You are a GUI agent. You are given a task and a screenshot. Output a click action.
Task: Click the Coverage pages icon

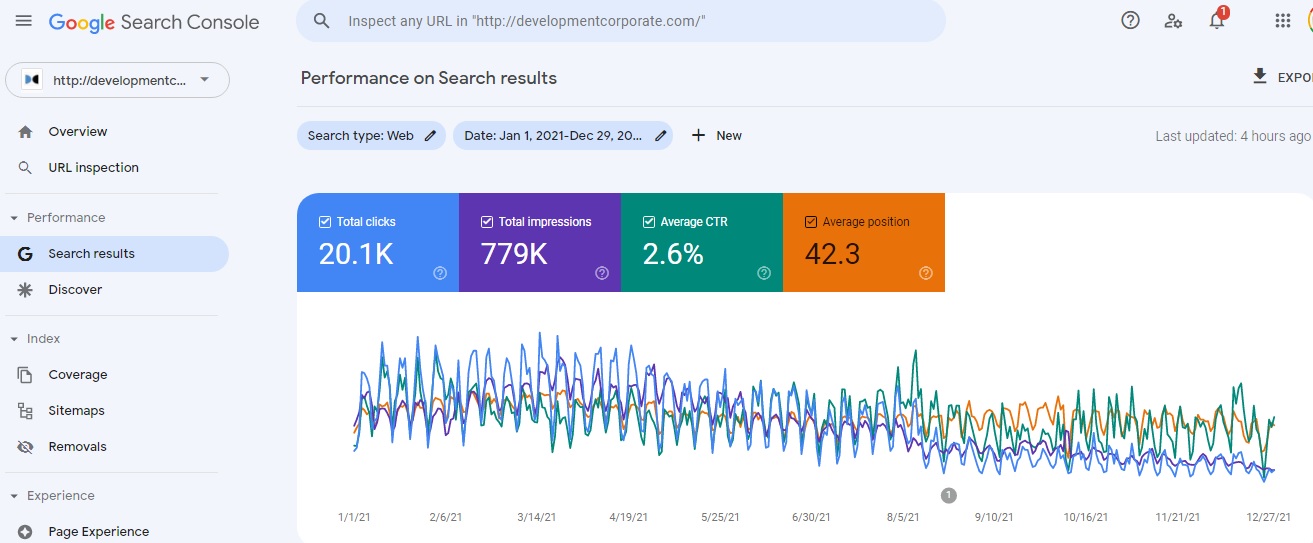[x=26, y=375]
